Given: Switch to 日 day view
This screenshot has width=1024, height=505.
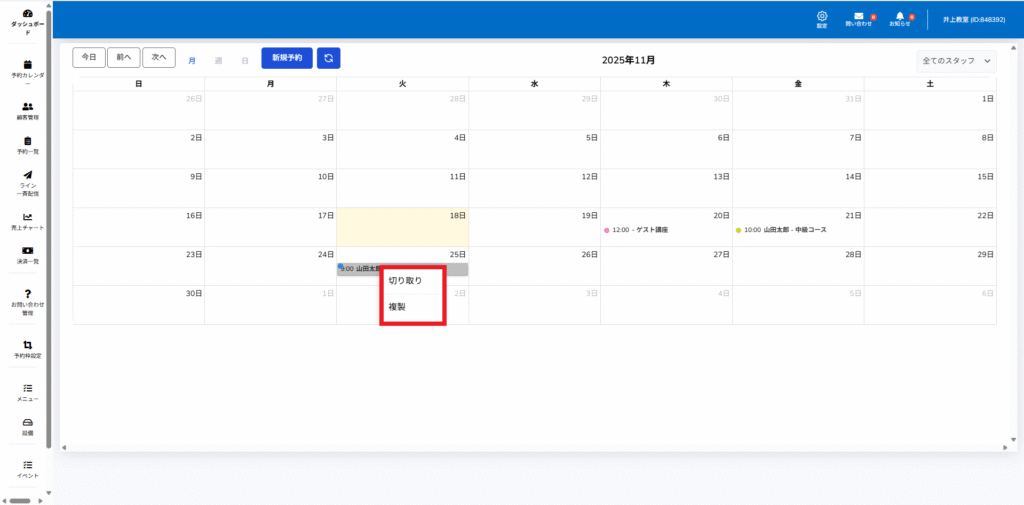Looking at the screenshot, I should [244, 60].
